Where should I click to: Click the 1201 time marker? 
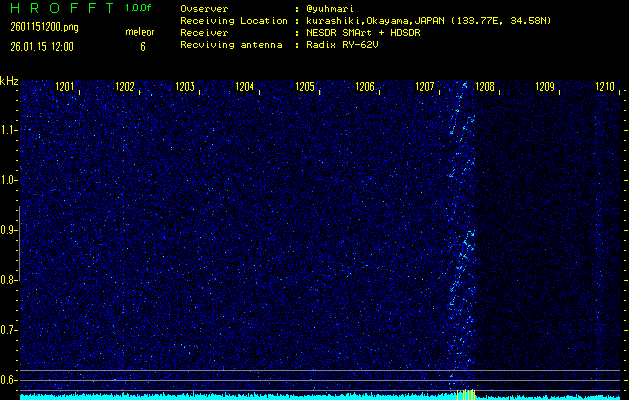click(65, 87)
